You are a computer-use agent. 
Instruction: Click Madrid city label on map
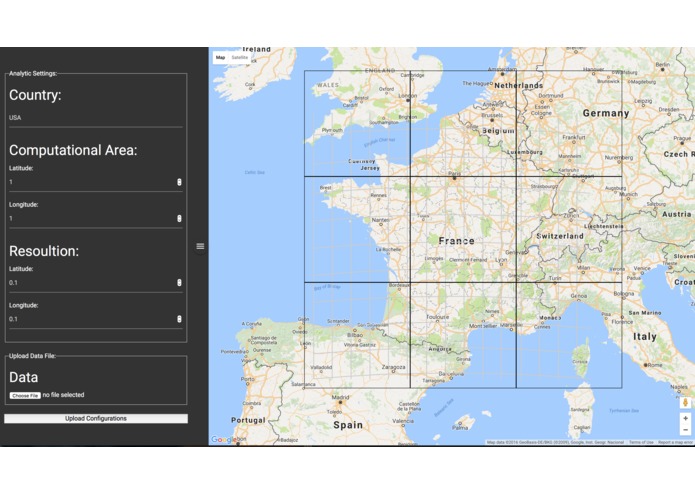(340, 397)
